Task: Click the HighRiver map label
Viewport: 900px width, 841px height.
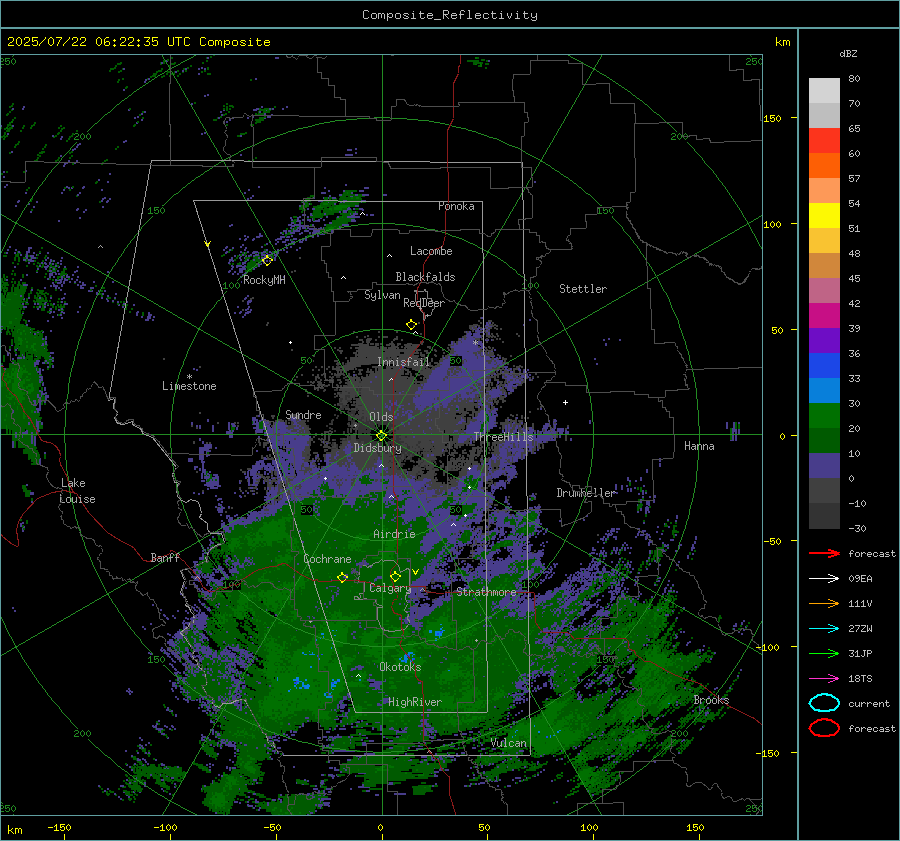Action: (415, 702)
